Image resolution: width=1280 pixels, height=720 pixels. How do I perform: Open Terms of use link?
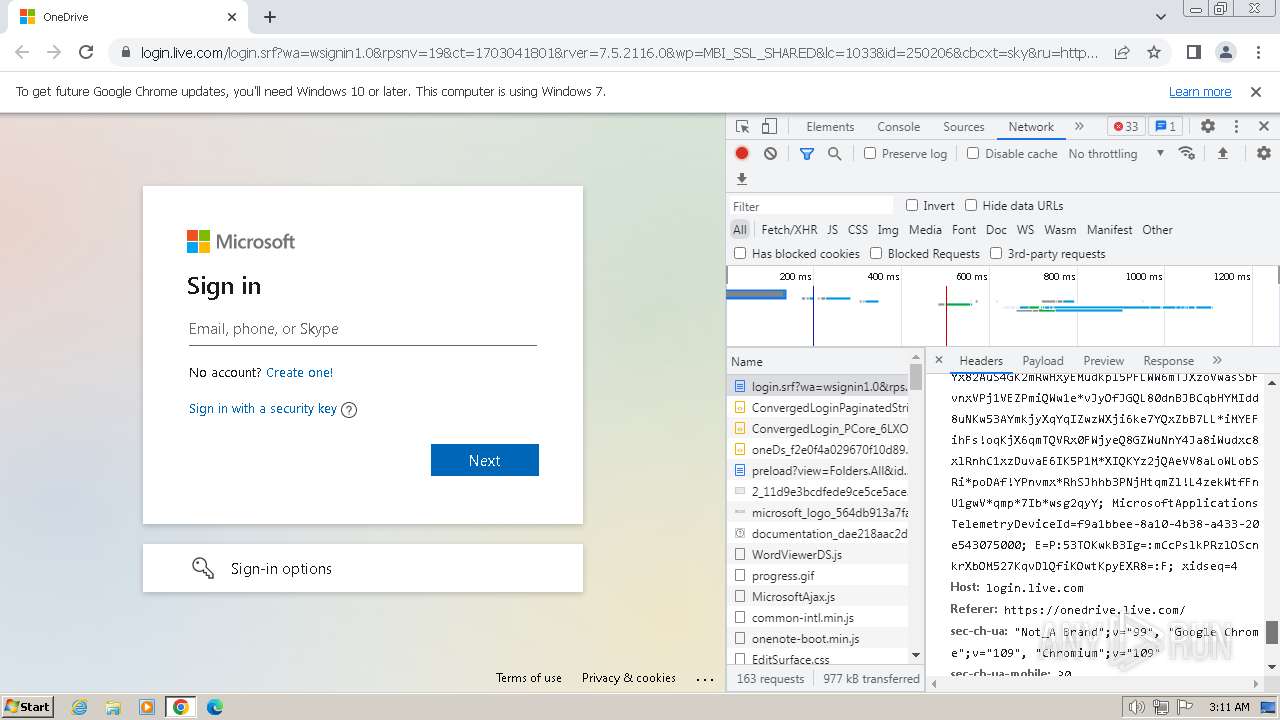pos(529,678)
